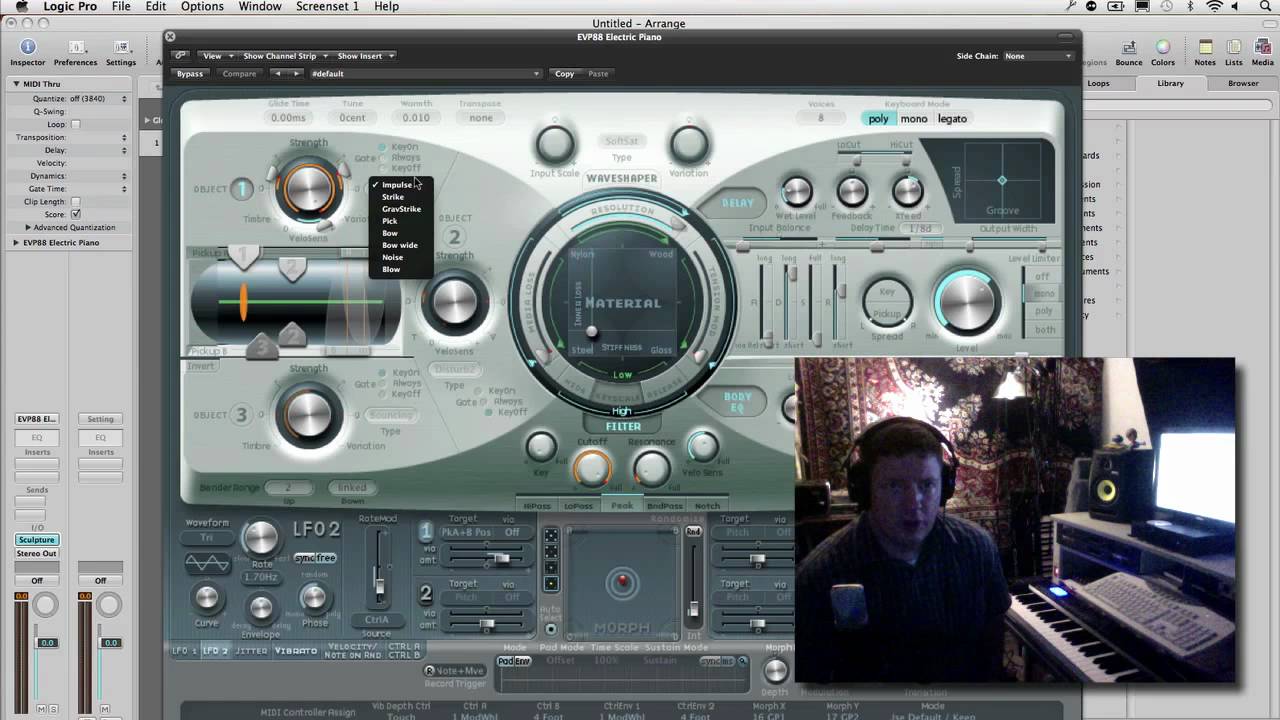
Task: Open the Screenset 1 menu in menu bar
Action: click(x=327, y=6)
